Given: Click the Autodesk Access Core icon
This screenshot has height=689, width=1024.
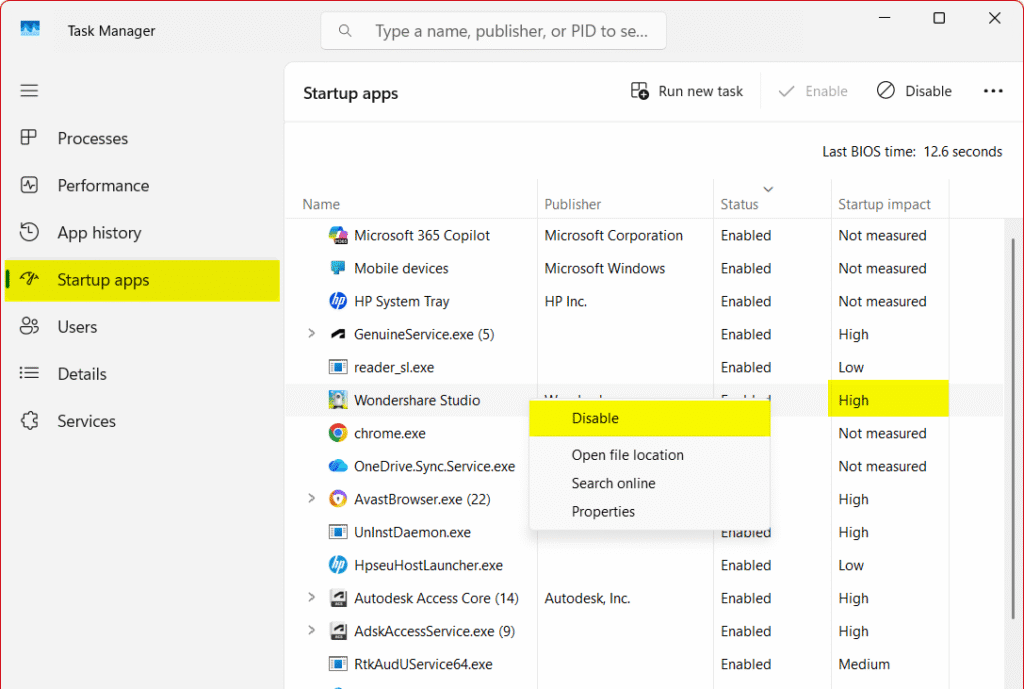Looking at the screenshot, I should pyautogui.click(x=338, y=598).
